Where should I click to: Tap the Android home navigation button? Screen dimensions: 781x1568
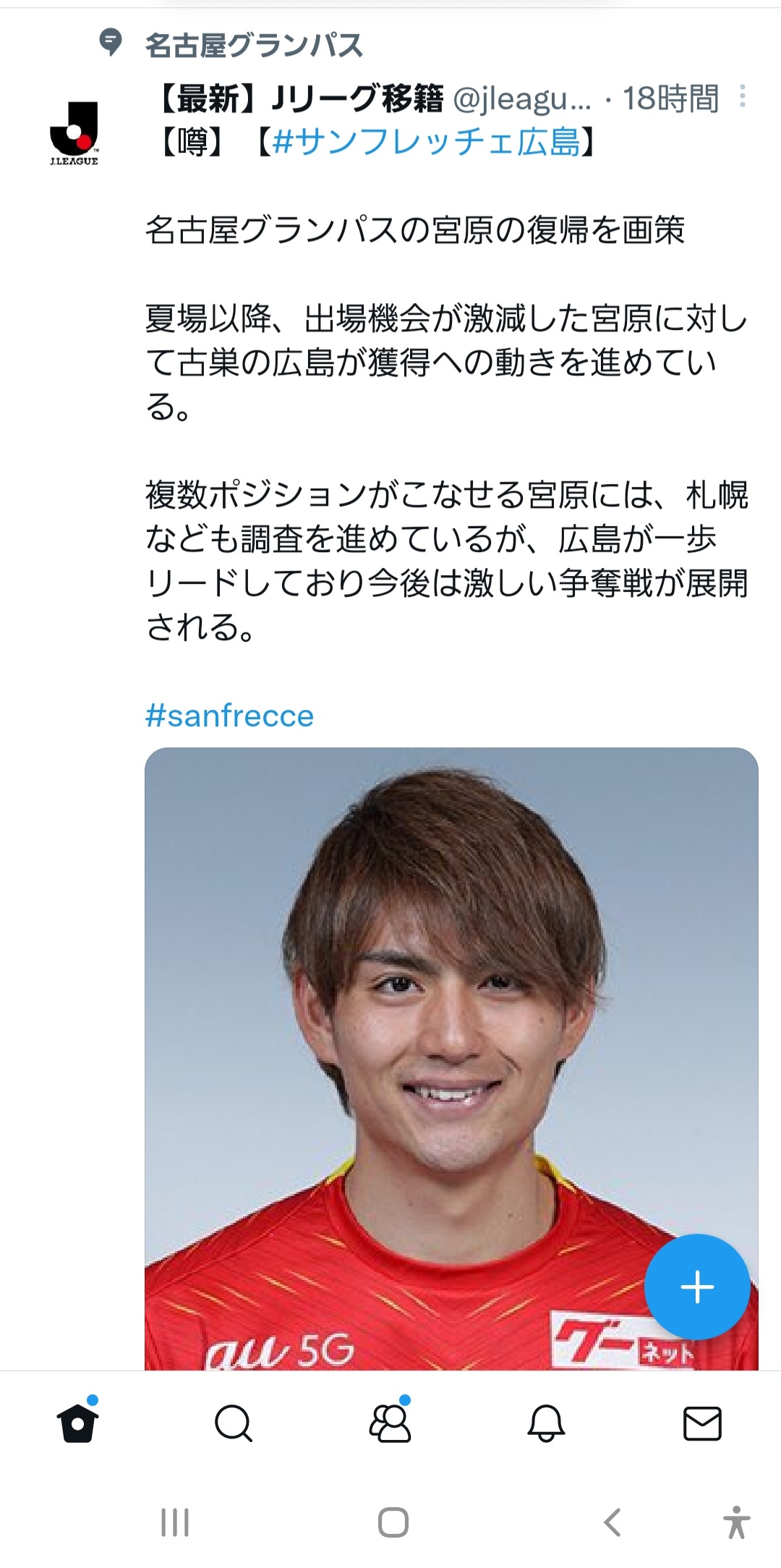click(x=393, y=1522)
